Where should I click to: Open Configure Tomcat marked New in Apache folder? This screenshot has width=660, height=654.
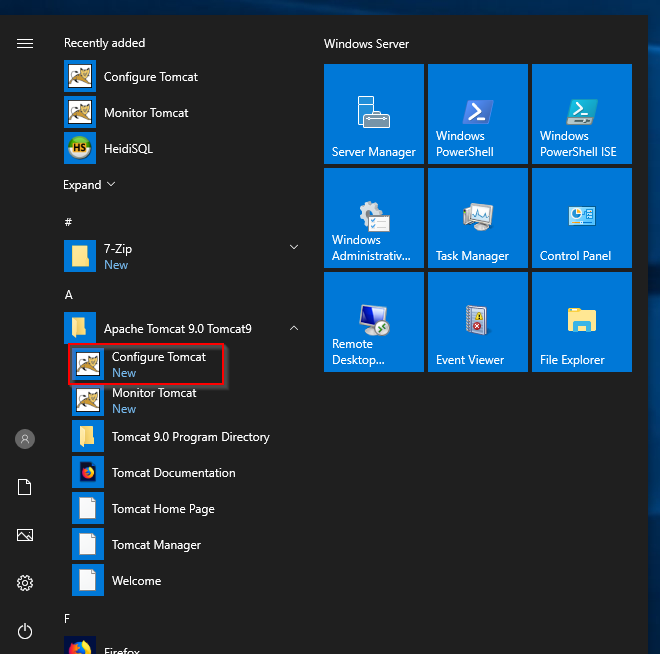pyautogui.click(x=146, y=364)
